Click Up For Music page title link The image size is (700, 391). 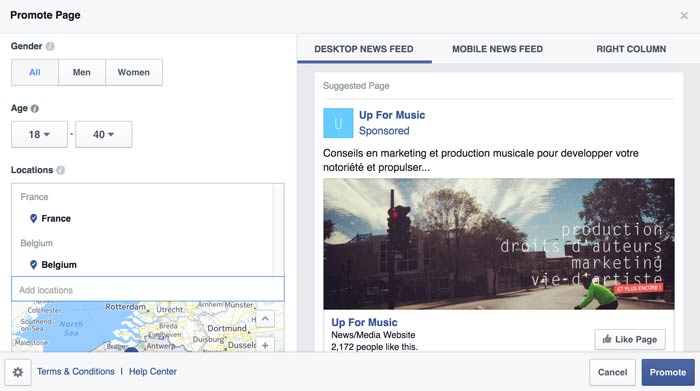392,115
